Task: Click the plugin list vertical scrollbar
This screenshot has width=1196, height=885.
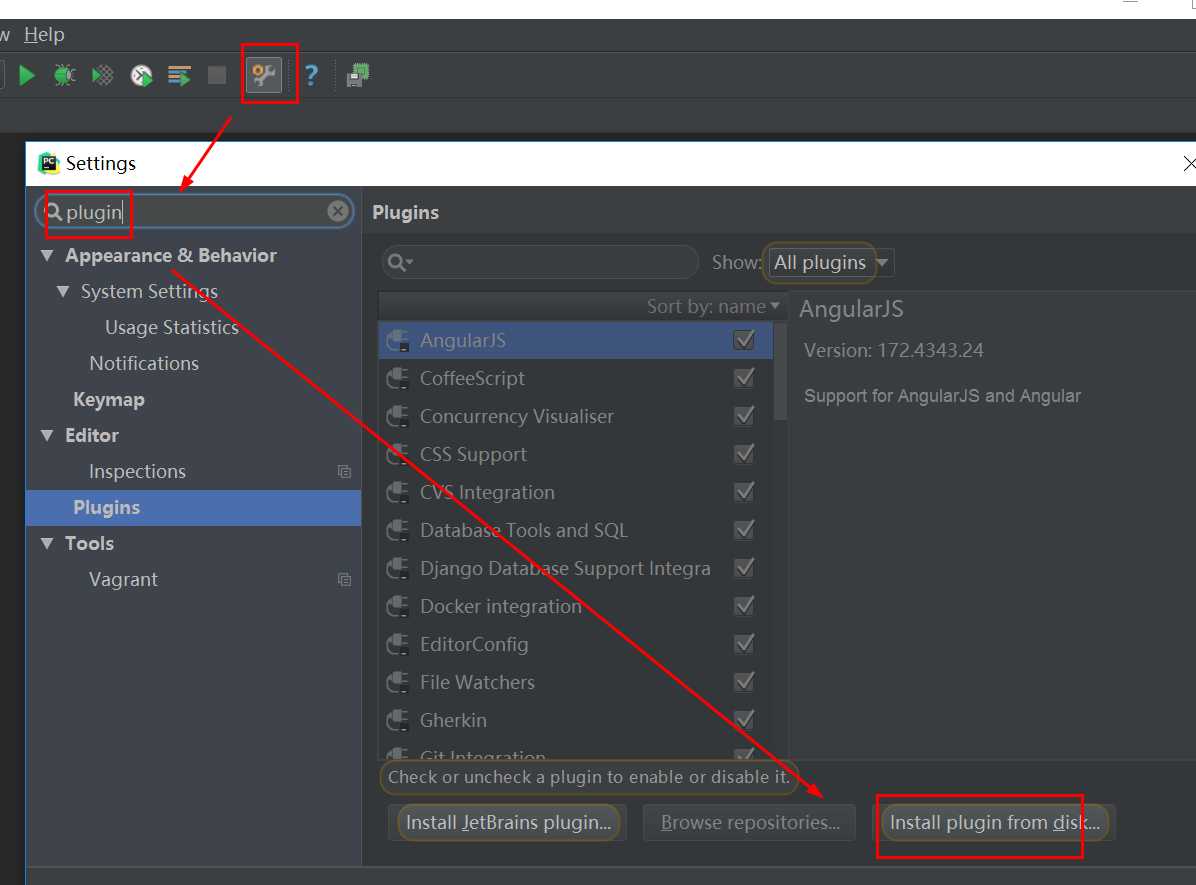Action: 780,372
